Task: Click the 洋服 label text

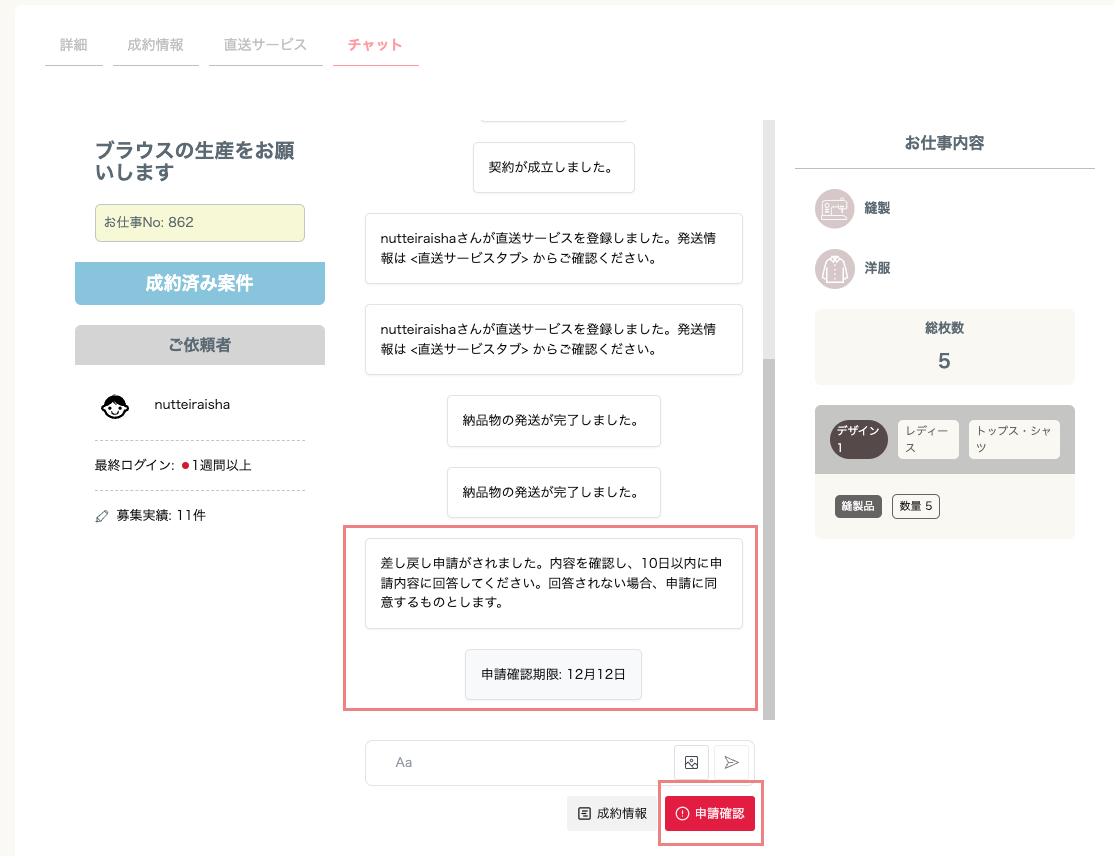Action: coord(877,268)
